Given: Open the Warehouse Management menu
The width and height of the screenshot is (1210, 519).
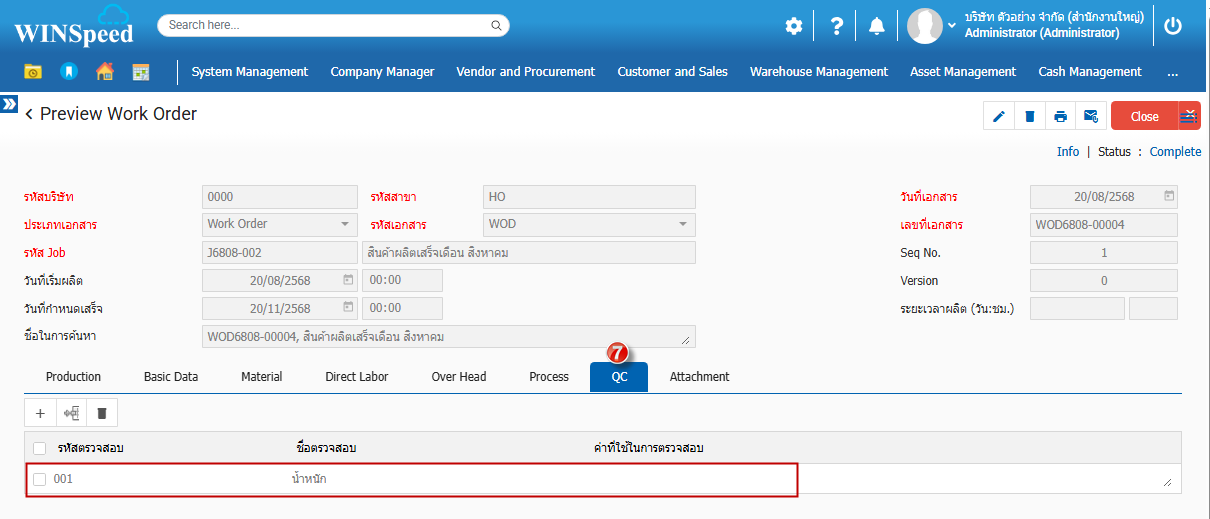Looking at the screenshot, I should (x=818, y=72).
